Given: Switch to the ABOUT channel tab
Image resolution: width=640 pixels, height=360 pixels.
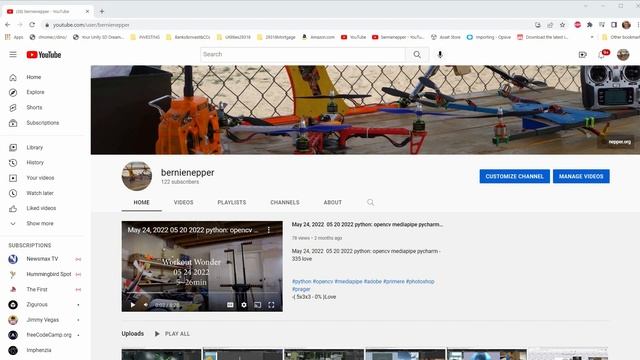Looking at the screenshot, I should click(333, 202).
